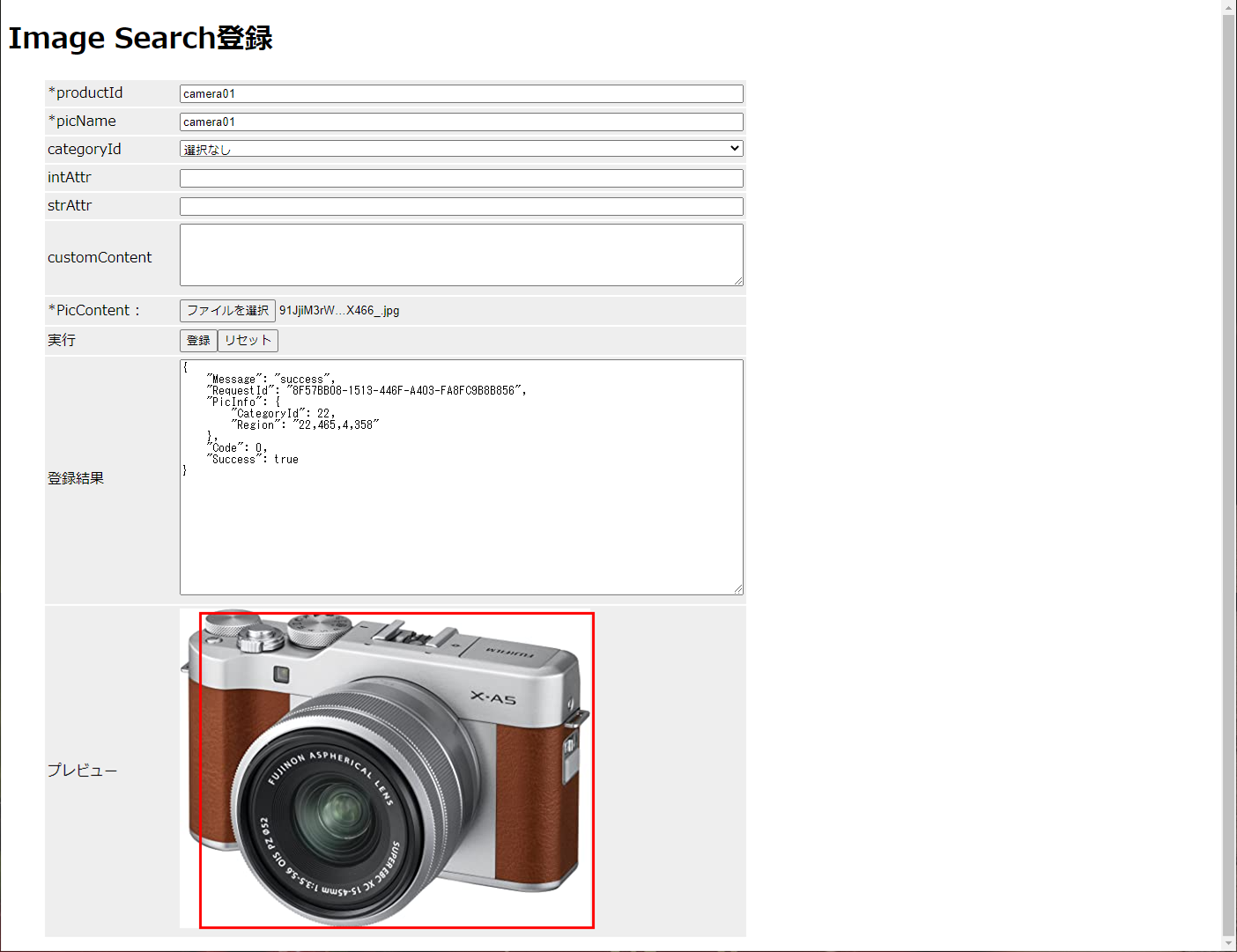Click the 実行 label
Viewport: 1237px width, 952px height.
point(62,340)
